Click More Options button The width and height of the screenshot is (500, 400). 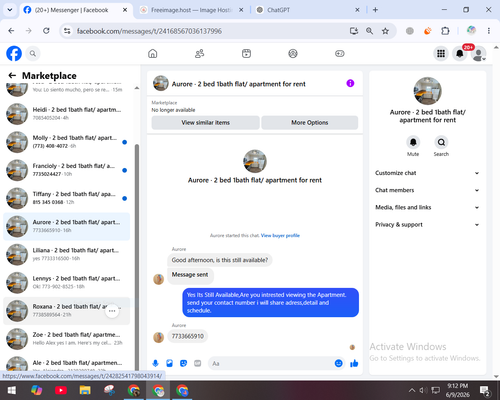tap(310, 123)
